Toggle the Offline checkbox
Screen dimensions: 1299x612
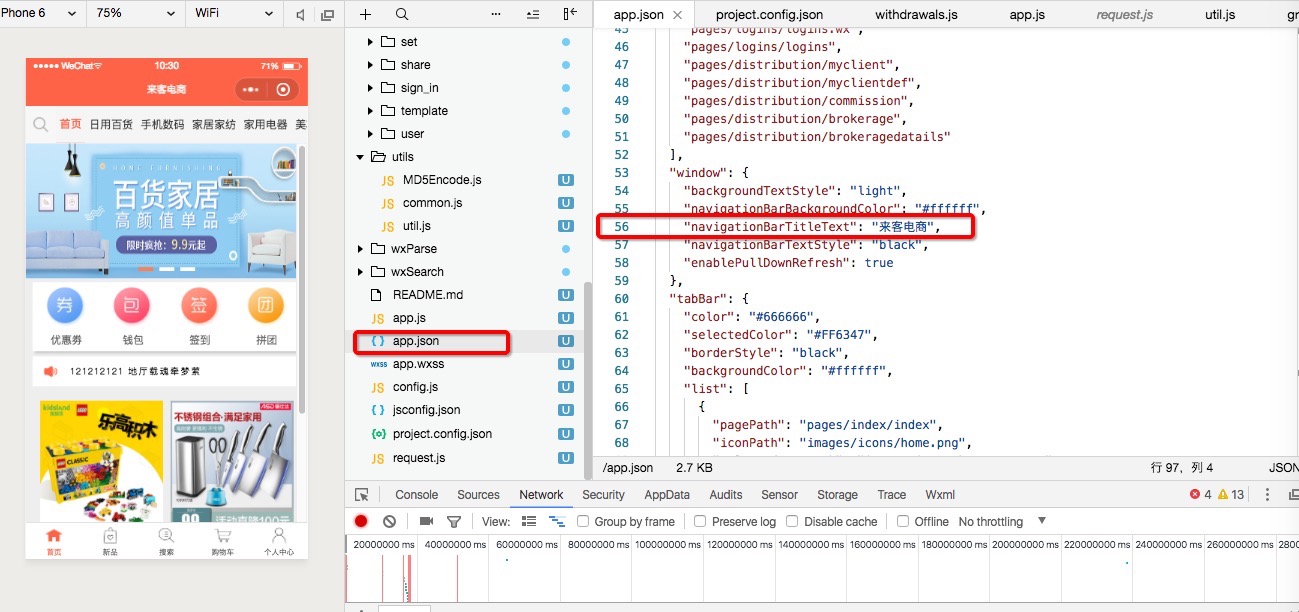pos(903,521)
